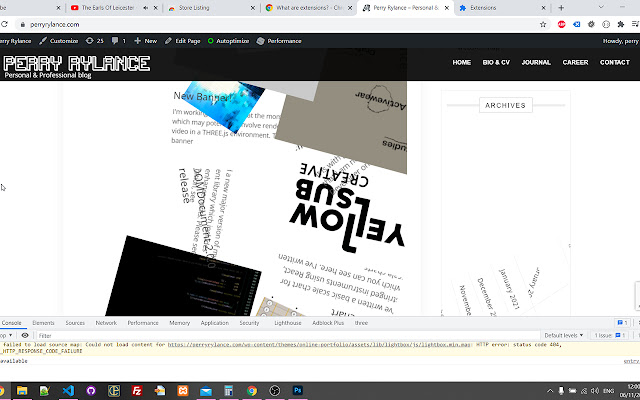Switch to the Elements DevTools tab

[x=43, y=323]
